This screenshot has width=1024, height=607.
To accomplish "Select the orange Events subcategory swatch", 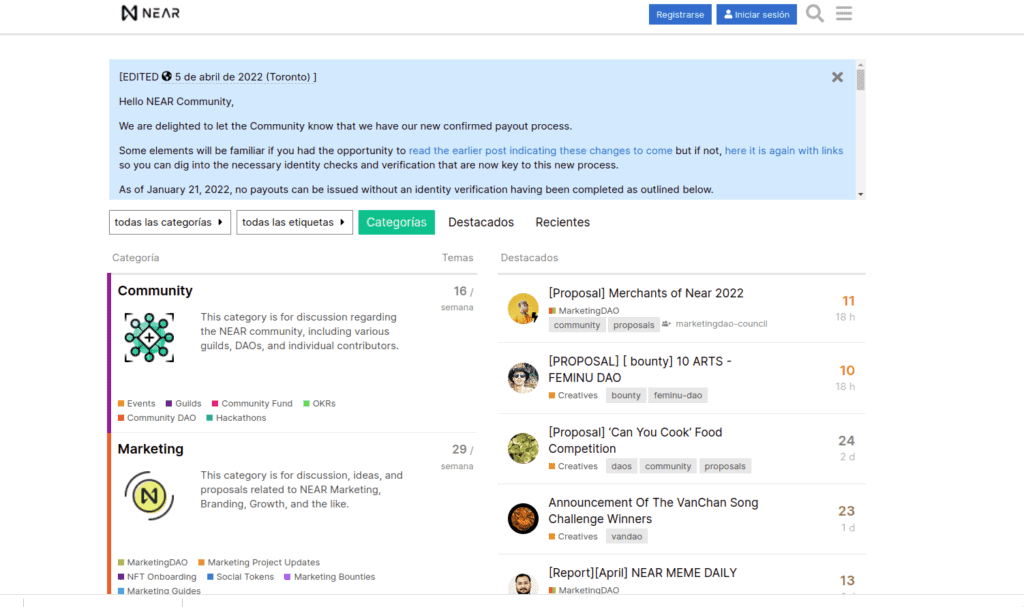I will [x=121, y=404].
